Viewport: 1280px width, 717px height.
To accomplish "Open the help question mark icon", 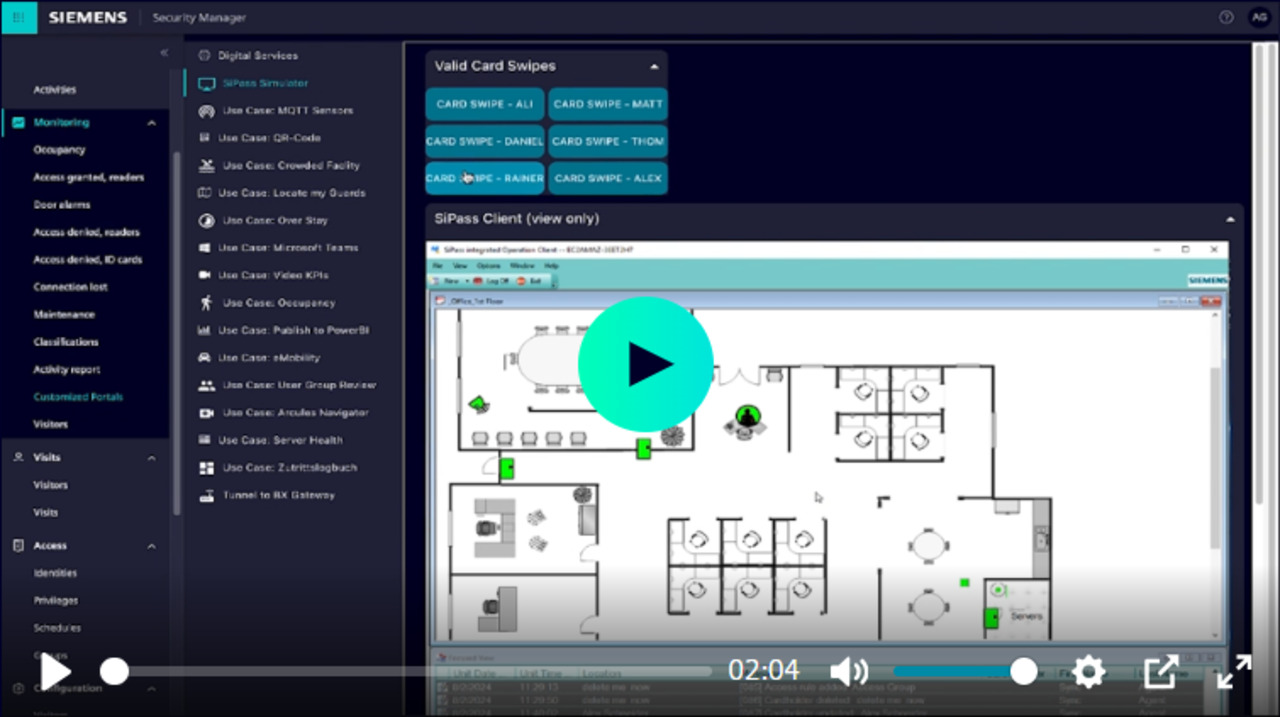I will [x=1226, y=17].
